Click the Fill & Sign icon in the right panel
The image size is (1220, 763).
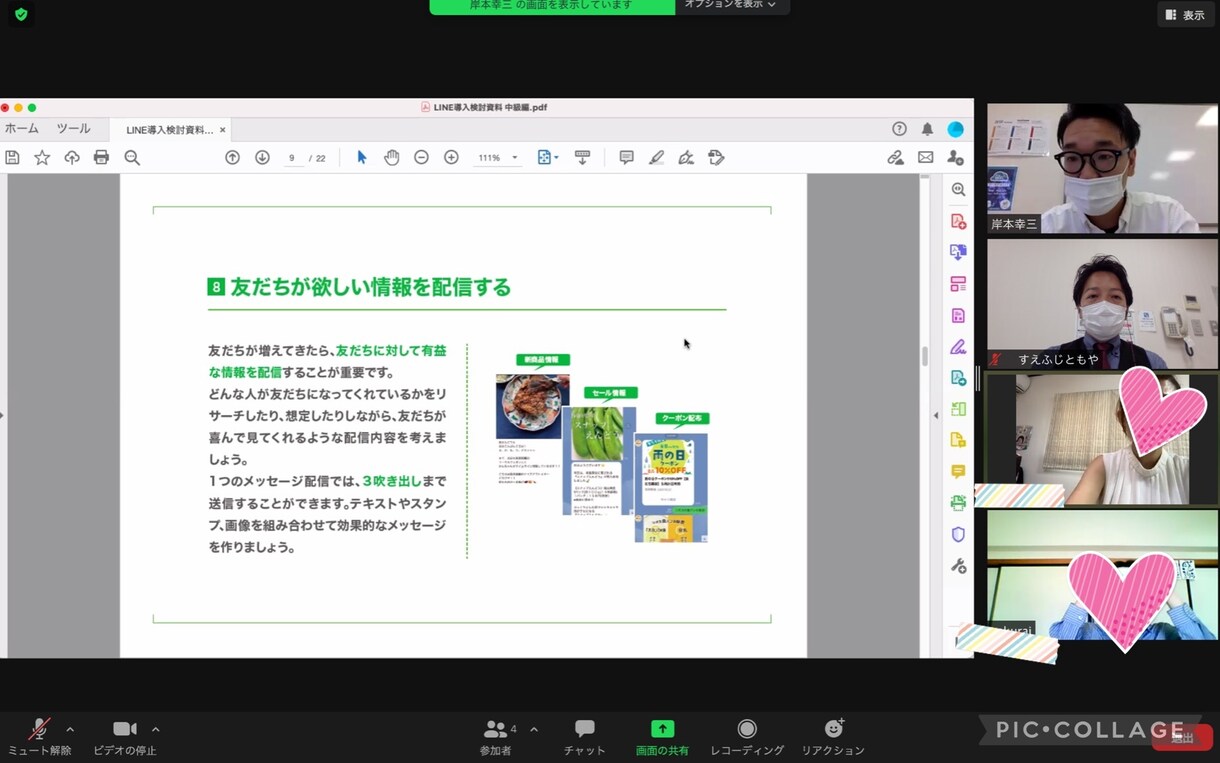coord(958,346)
